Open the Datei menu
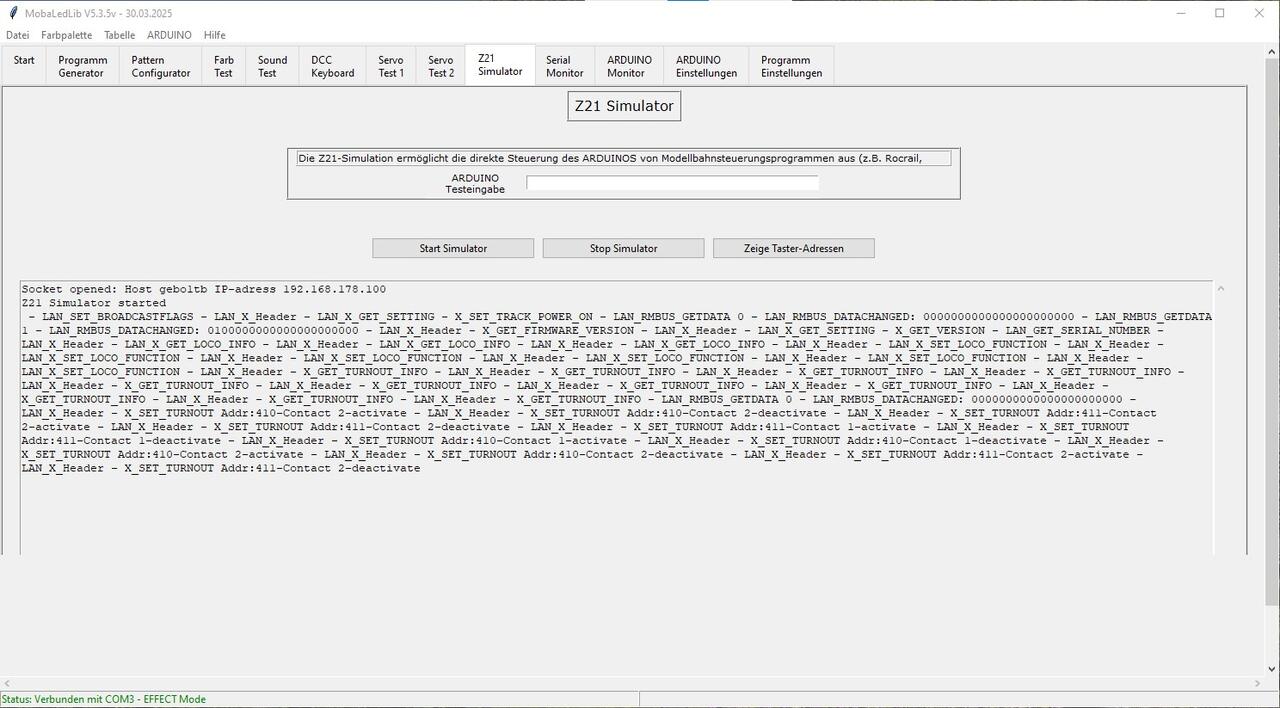 pyautogui.click(x=17, y=35)
